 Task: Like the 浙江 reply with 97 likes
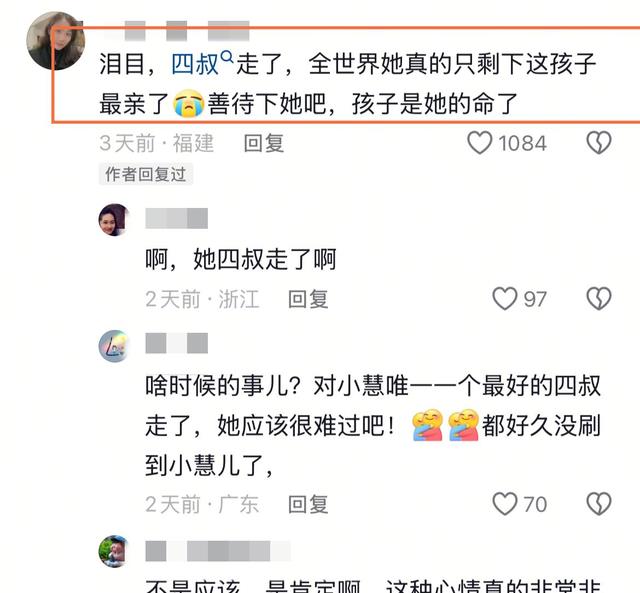(x=504, y=299)
